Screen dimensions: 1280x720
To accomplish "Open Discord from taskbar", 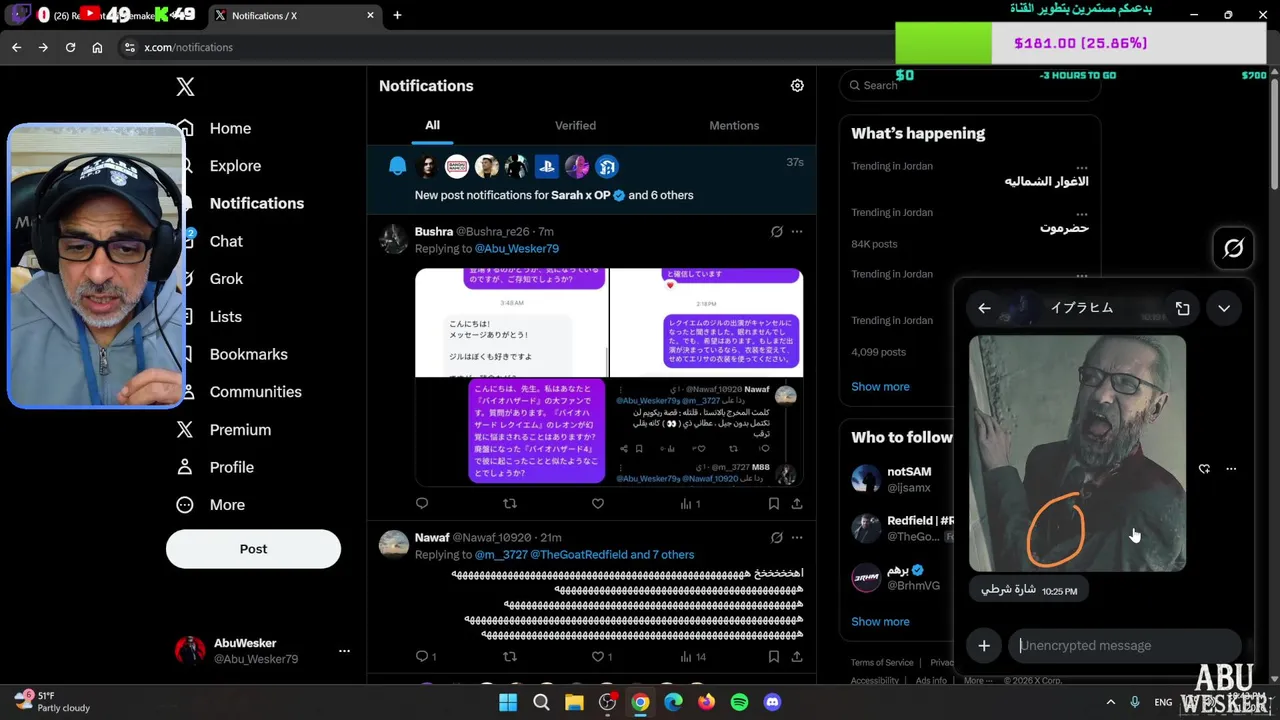I will coord(772,702).
